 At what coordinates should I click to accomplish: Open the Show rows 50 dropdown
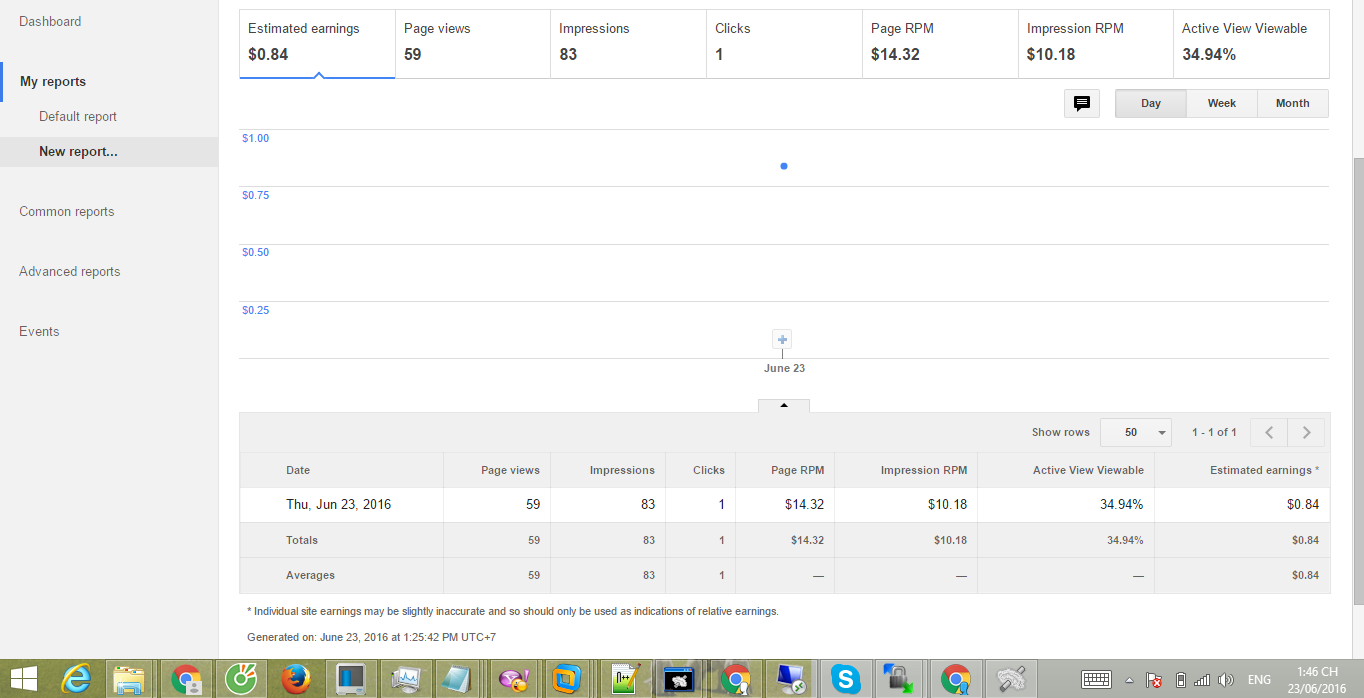click(1135, 432)
